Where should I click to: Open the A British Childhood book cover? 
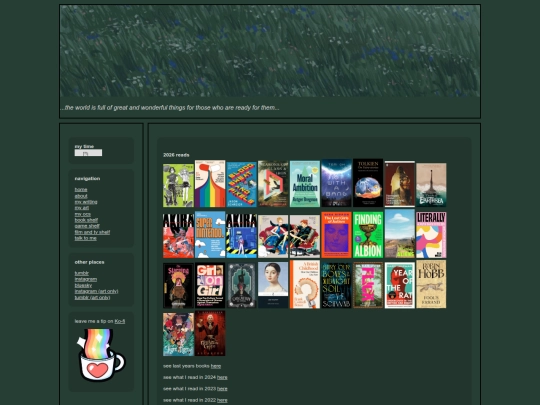(x=305, y=284)
